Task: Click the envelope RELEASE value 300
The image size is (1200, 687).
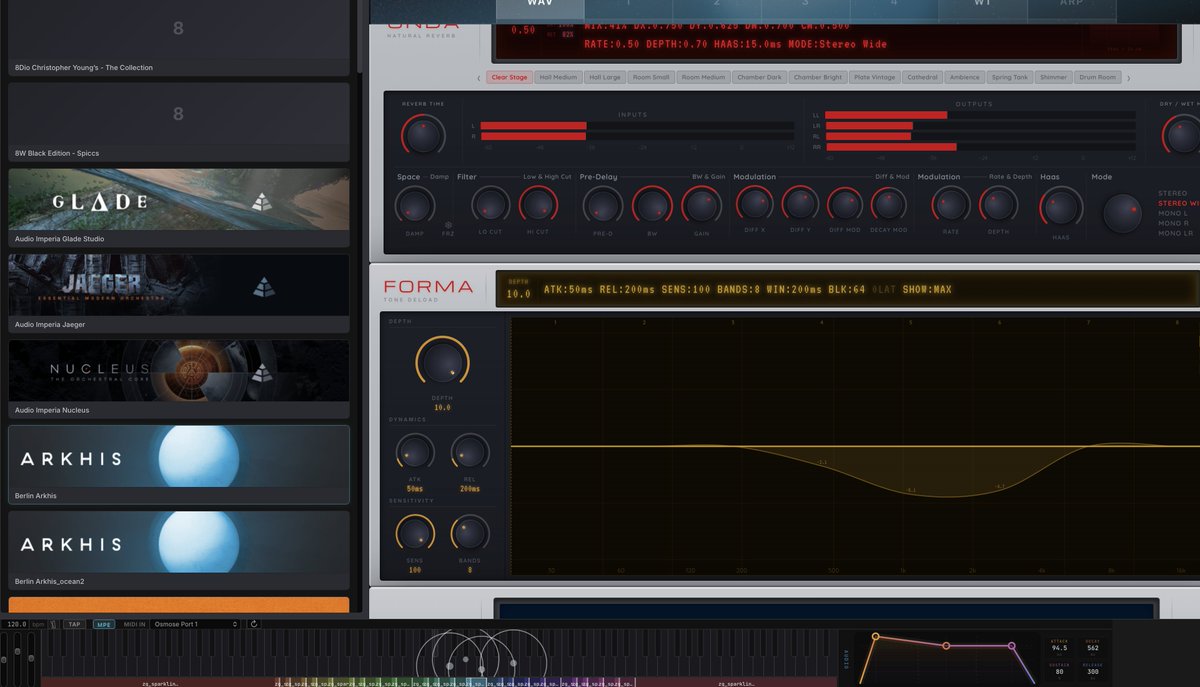Action: 1093,671
